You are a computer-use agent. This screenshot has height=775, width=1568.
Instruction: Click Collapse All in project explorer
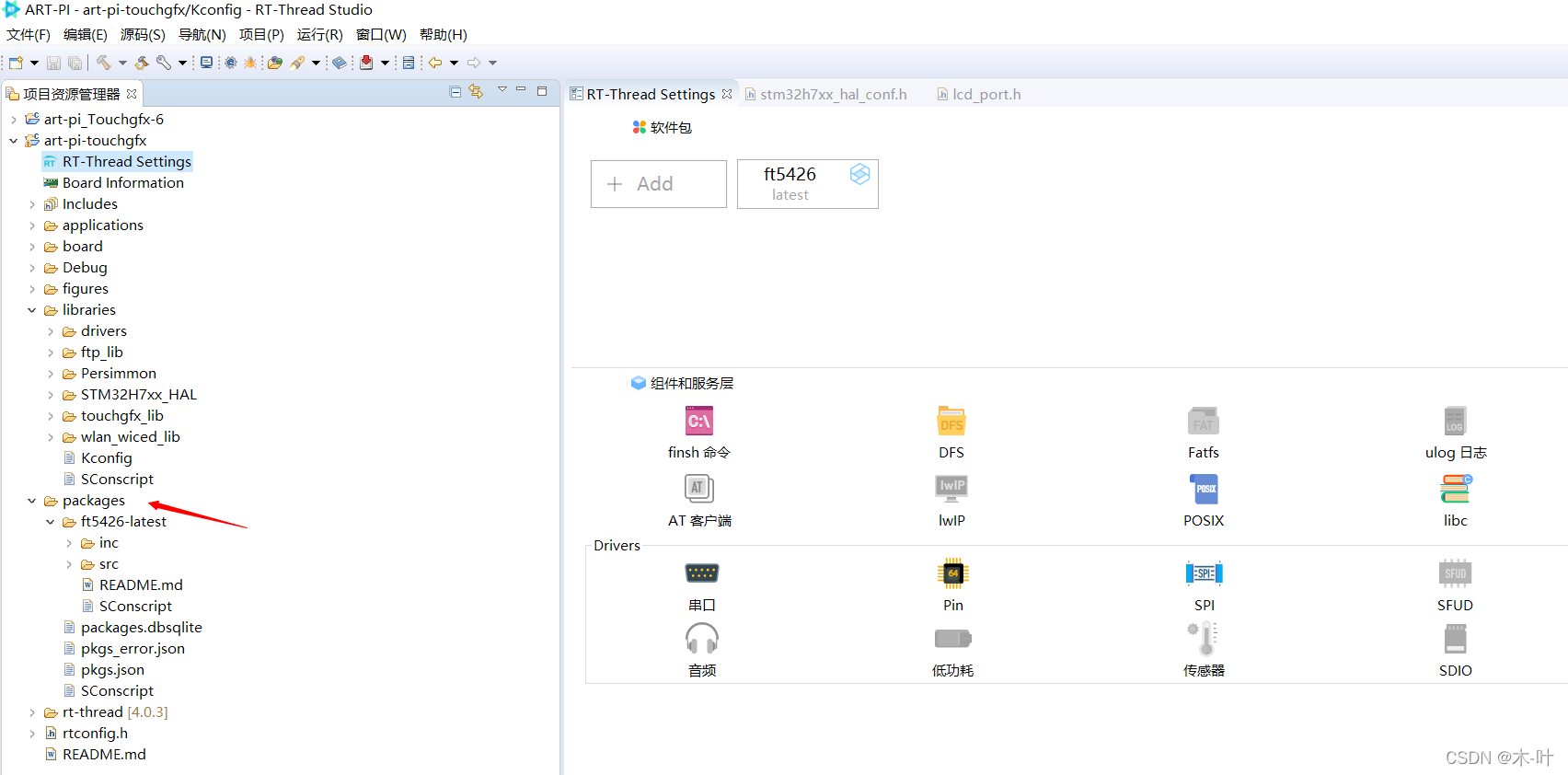click(455, 91)
